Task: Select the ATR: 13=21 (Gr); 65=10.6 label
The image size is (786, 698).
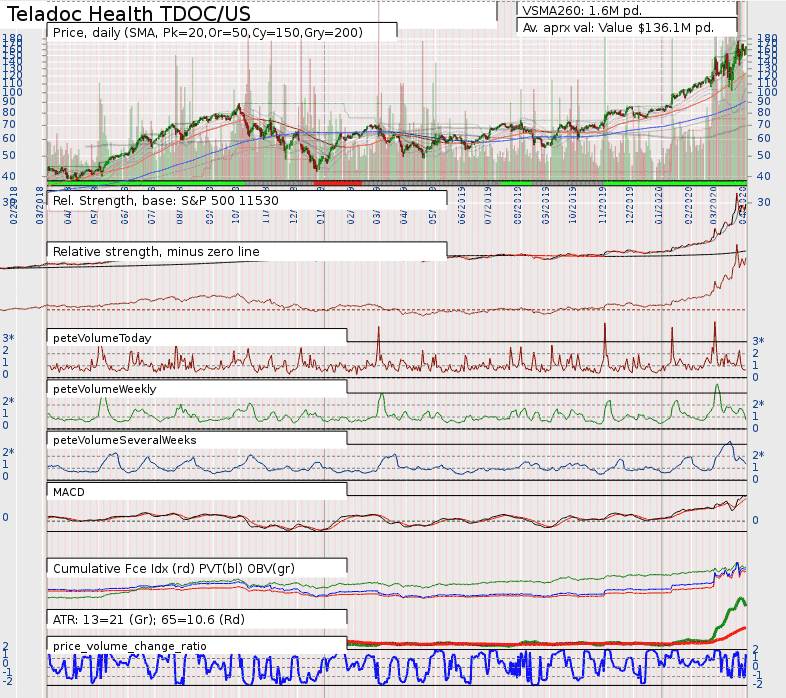Action: click(148, 620)
